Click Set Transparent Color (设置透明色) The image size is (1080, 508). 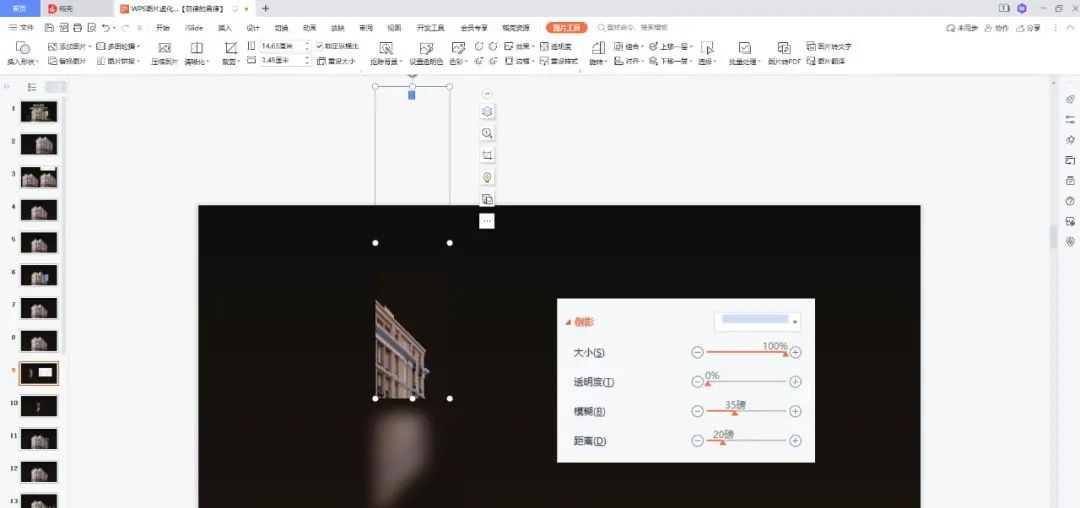click(x=426, y=53)
